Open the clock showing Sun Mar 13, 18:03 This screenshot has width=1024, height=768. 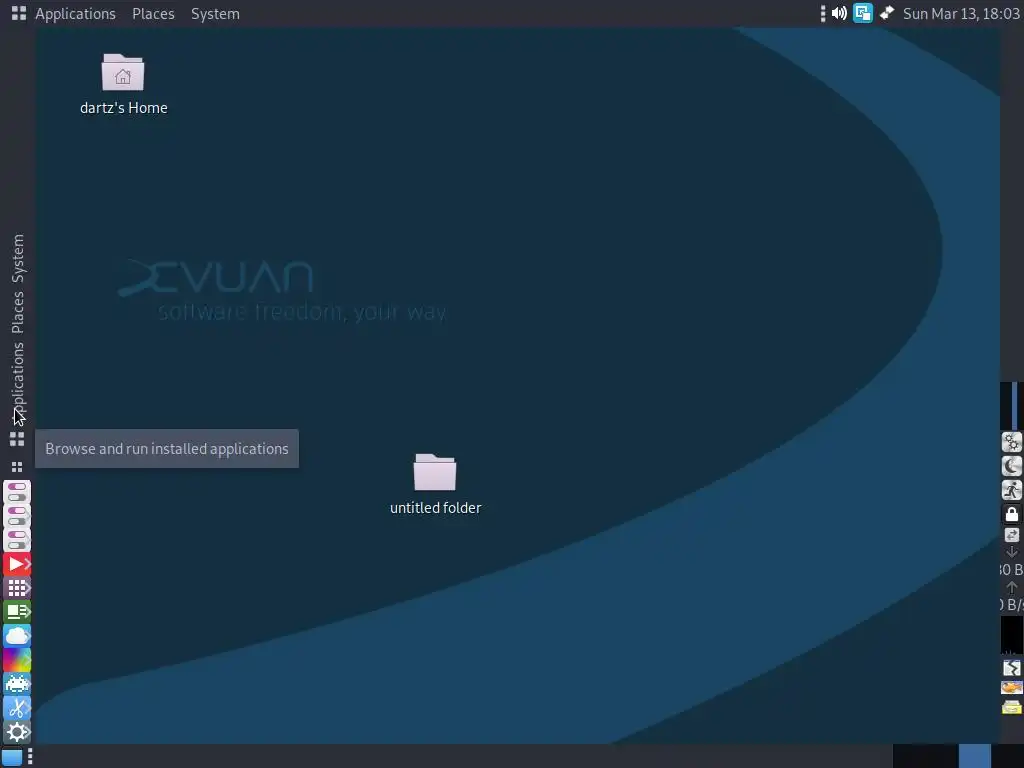[x=961, y=14]
